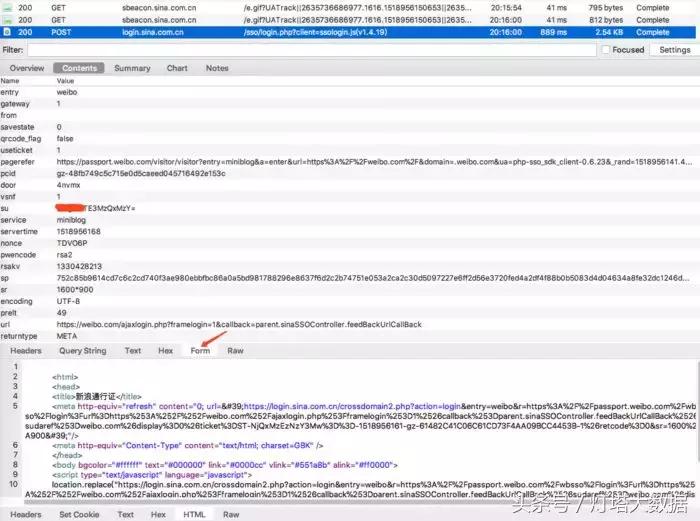Select the 812 bytes GET request row
This screenshot has height=521, width=700.
[348, 20]
